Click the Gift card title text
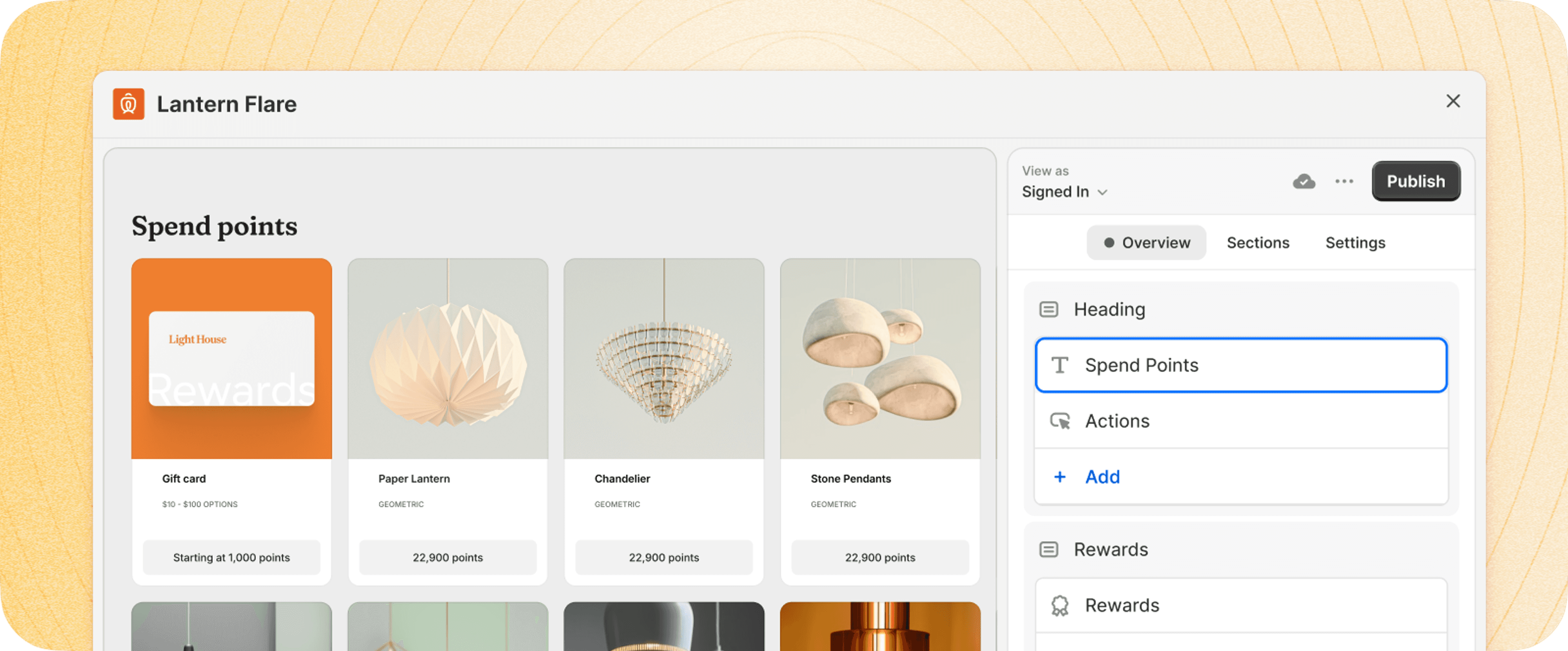 (x=184, y=479)
